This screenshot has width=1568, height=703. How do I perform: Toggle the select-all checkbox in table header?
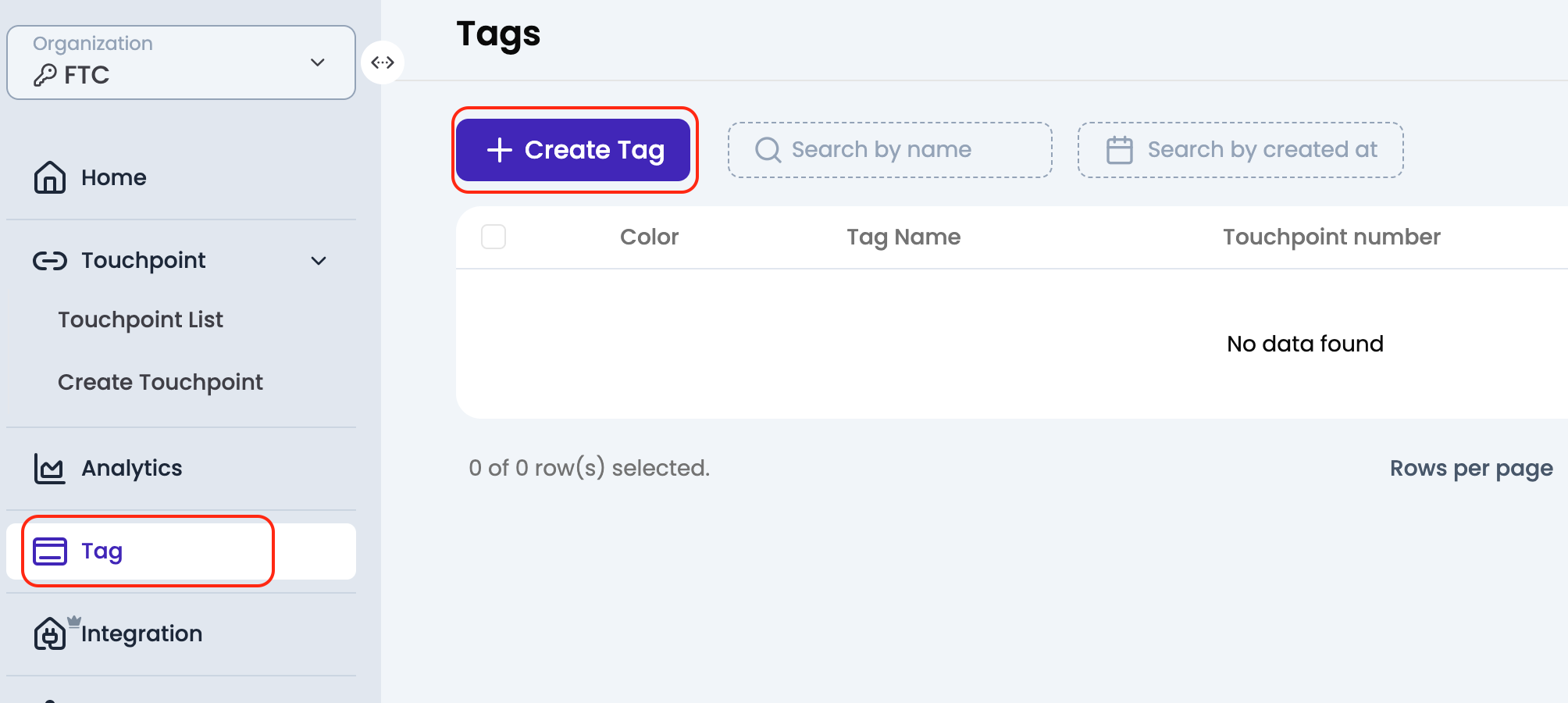[494, 237]
